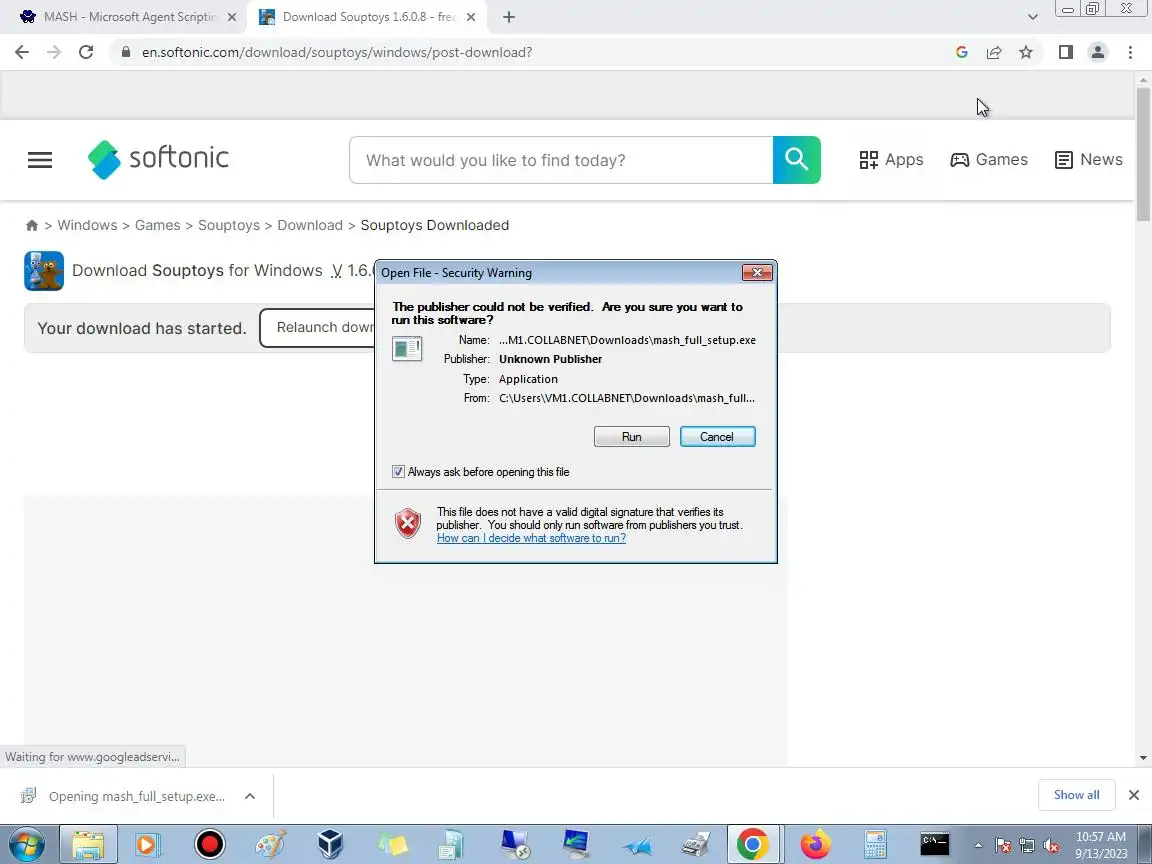Go back using the browser back arrow
Viewport: 1152px width, 864px height.
(22, 52)
